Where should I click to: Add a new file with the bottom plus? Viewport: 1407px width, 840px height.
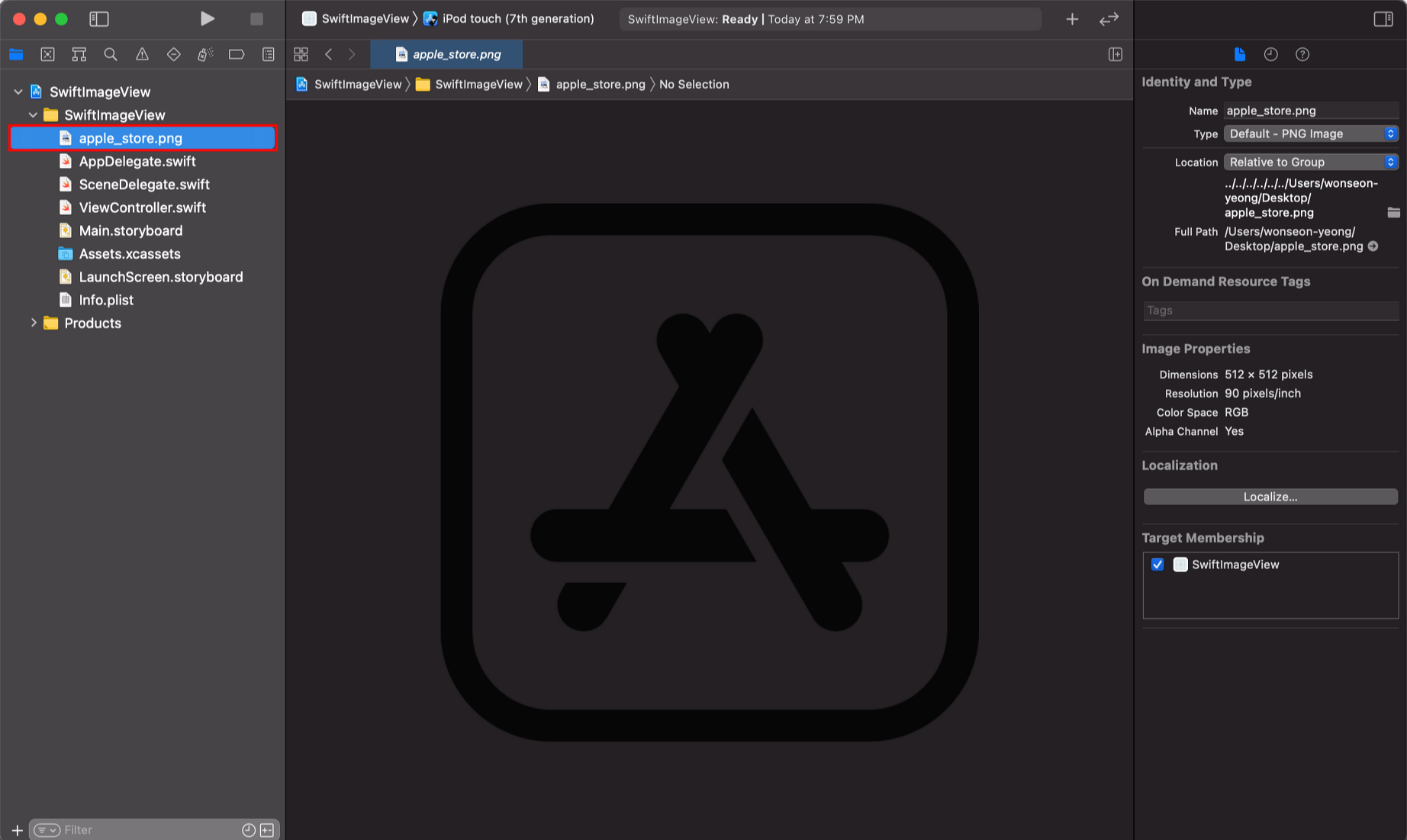click(x=17, y=830)
